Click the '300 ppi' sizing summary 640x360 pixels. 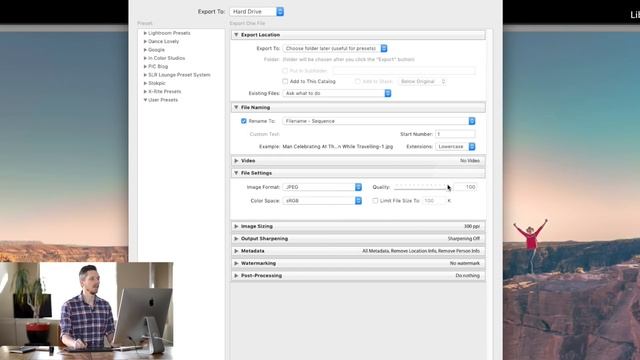pyautogui.click(x=472, y=226)
